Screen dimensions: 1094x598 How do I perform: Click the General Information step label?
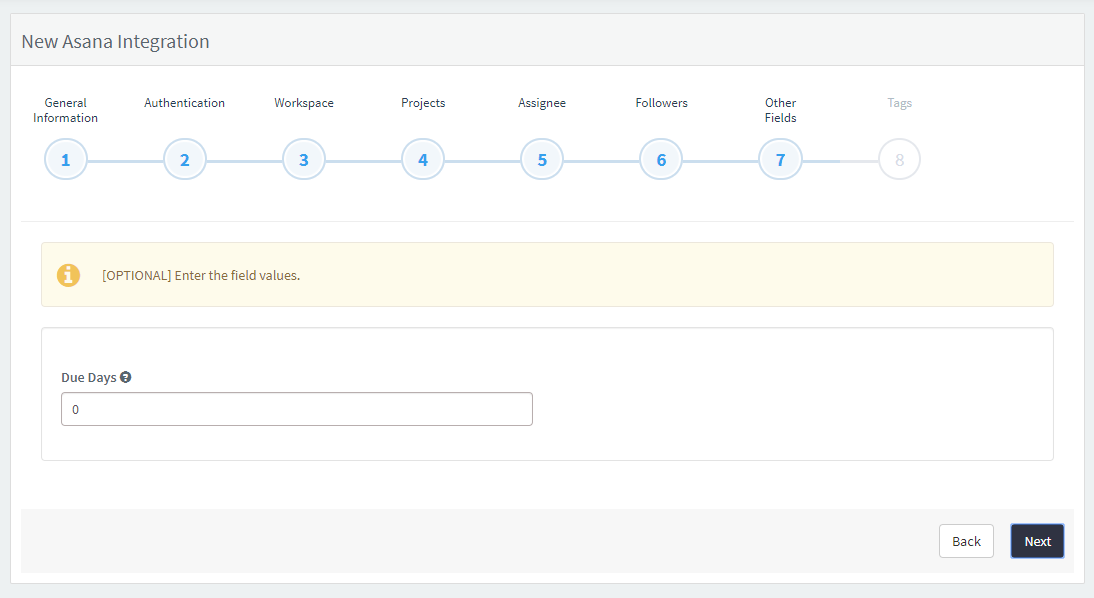66,110
